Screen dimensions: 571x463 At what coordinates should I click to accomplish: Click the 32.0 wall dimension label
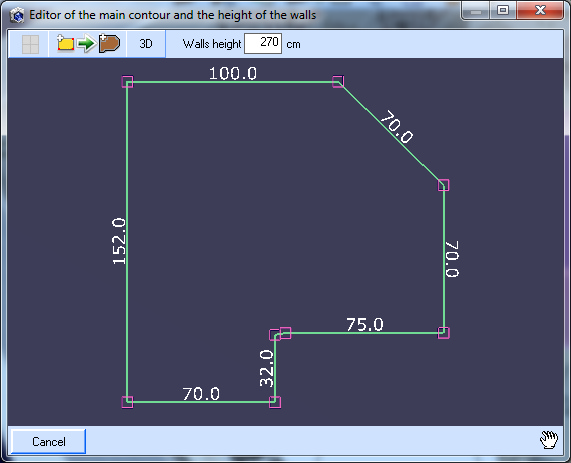[x=267, y=368]
